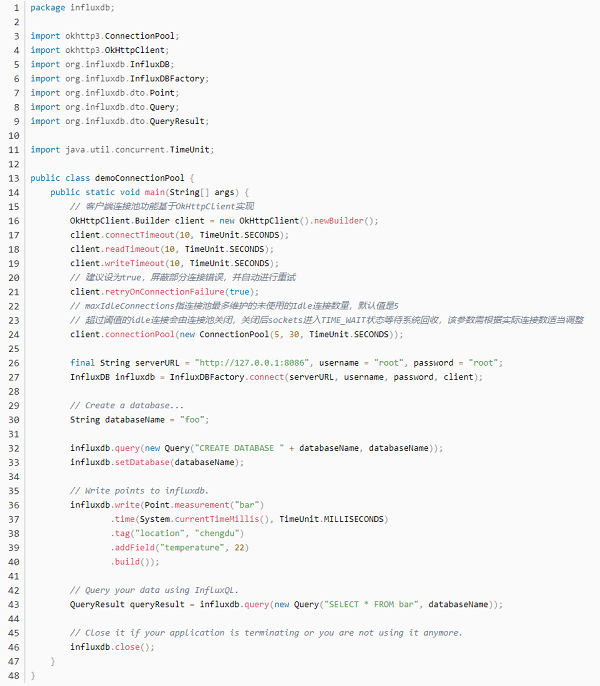
Task: Click the "bar" string on line 36
Action: pyautogui.click(x=247, y=505)
